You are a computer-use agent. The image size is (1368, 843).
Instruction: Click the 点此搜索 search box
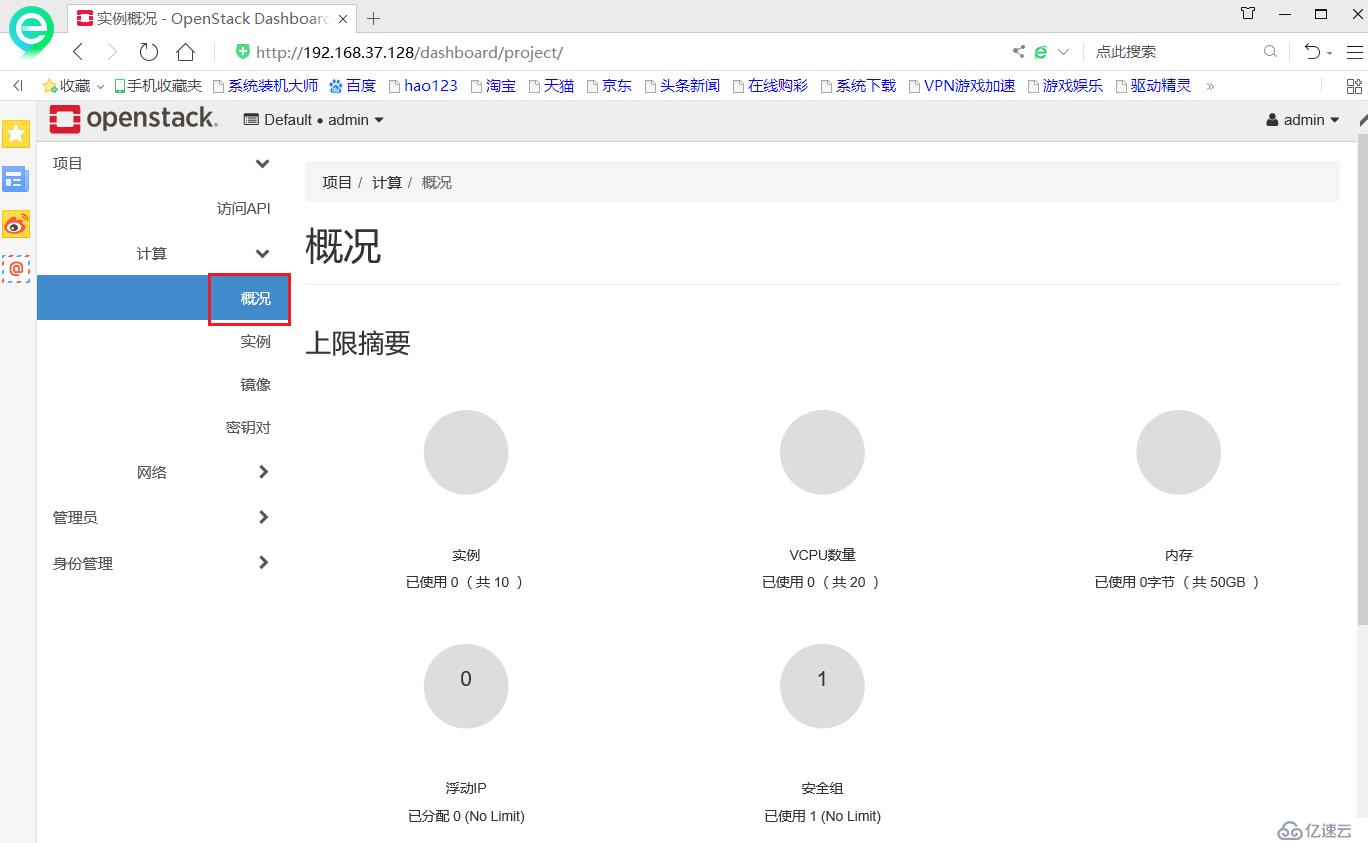click(1175, 52)
